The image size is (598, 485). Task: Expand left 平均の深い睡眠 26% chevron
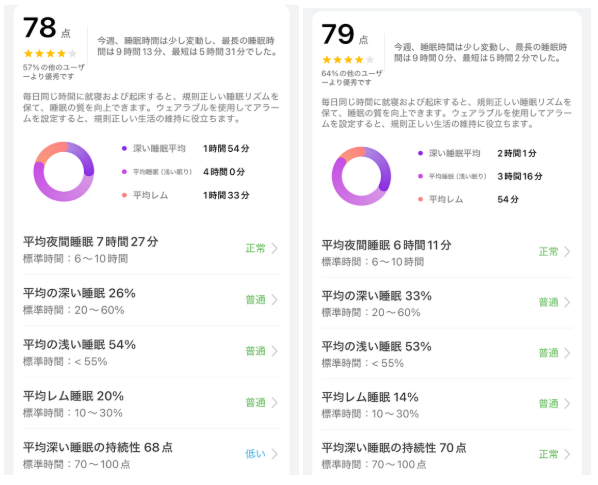[x=275, y=300]
